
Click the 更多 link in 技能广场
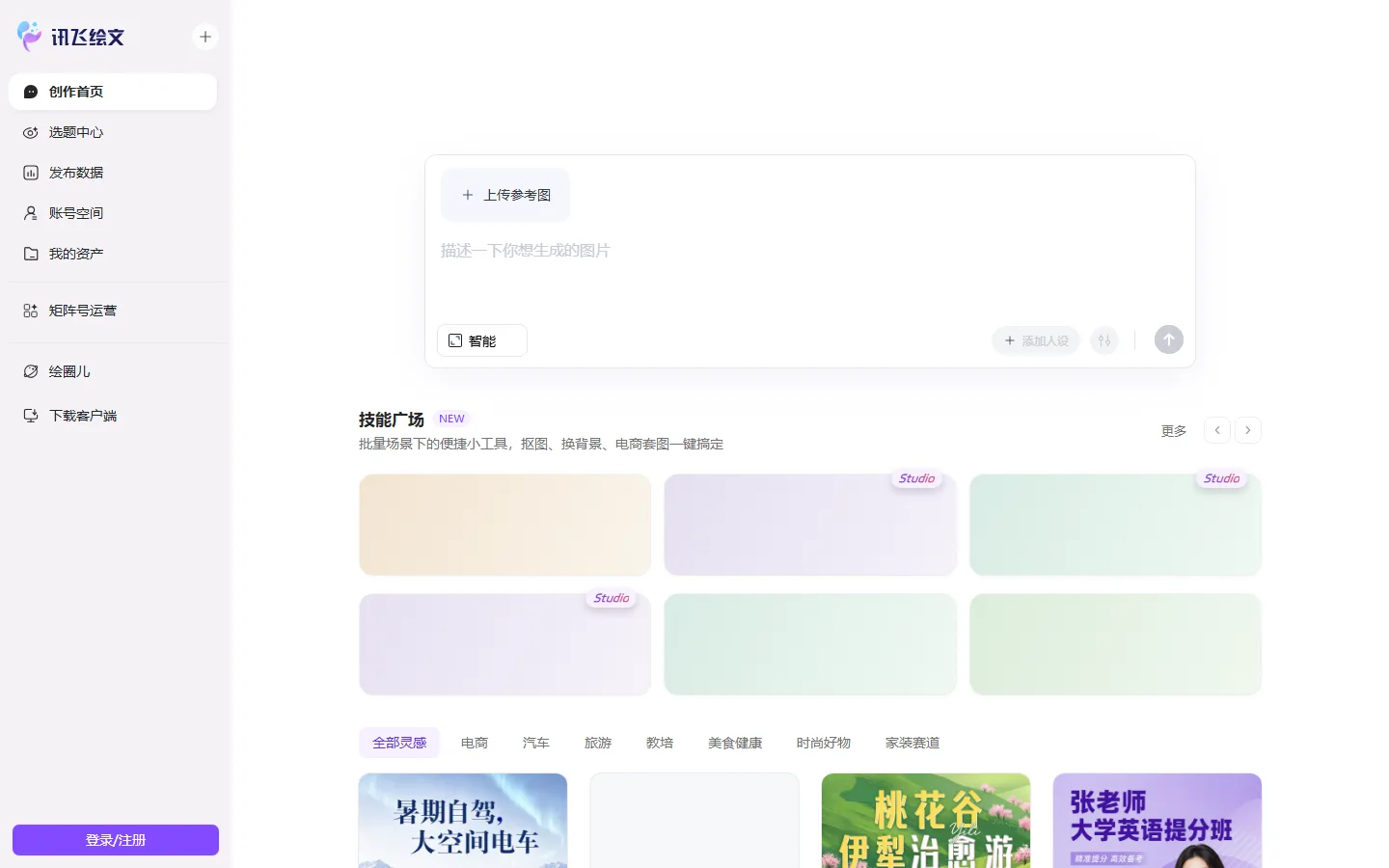point(1174,431)
